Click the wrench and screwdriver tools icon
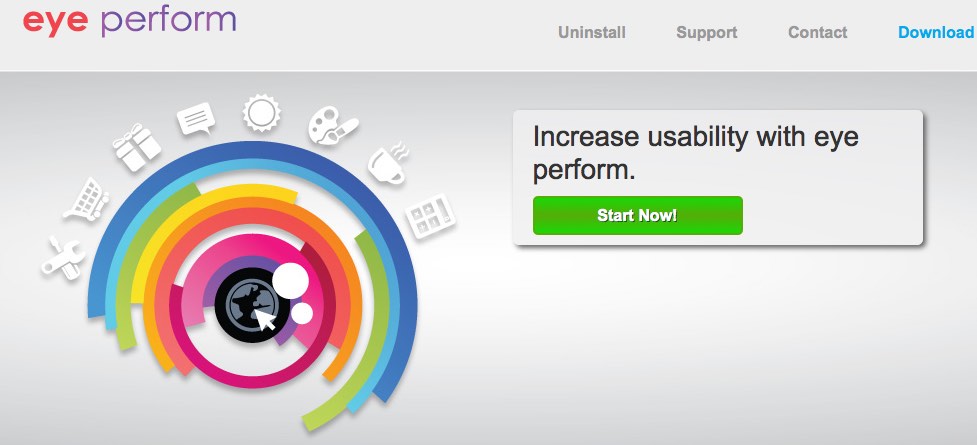The width and height of the screenshot is (977, 445). coord(63,257)
